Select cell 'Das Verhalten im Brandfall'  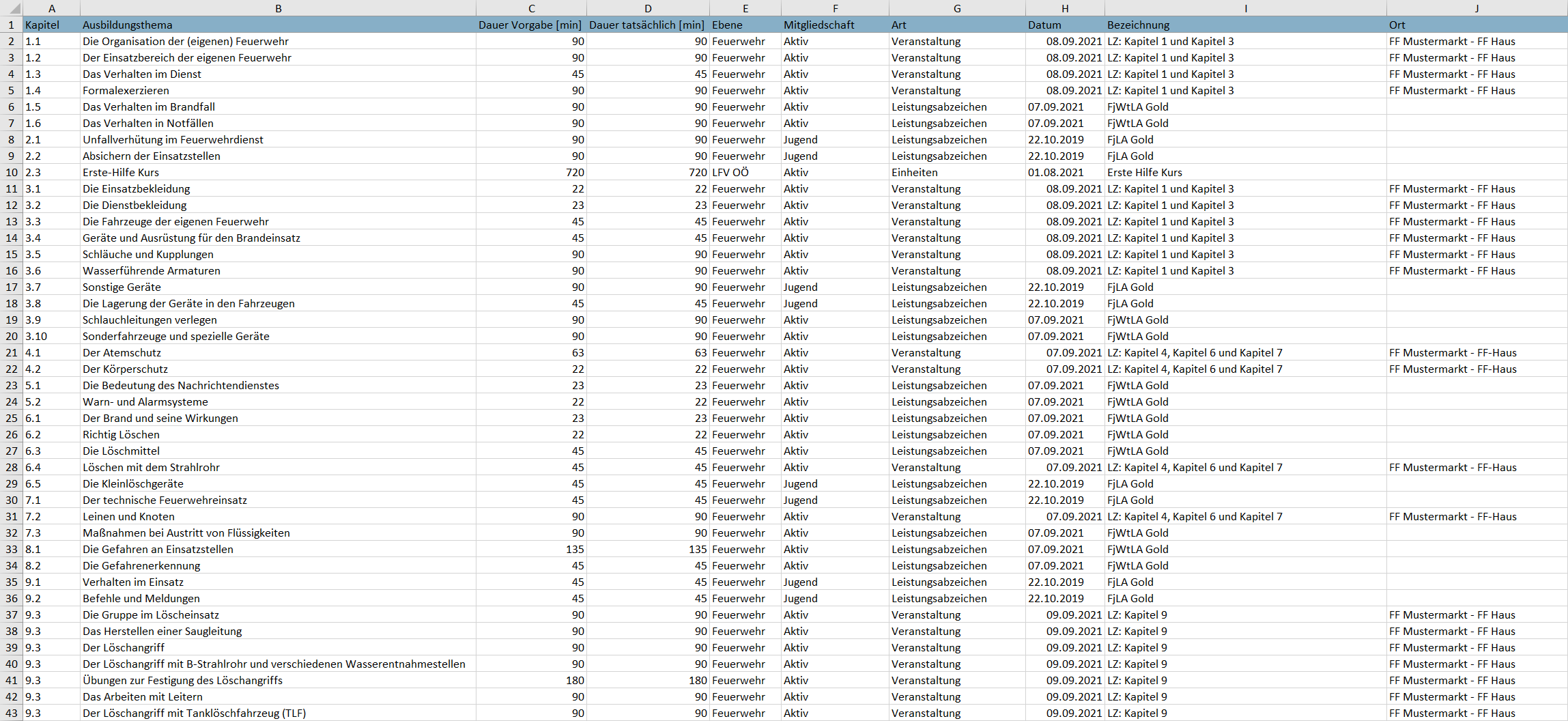[x=278, y=107]
